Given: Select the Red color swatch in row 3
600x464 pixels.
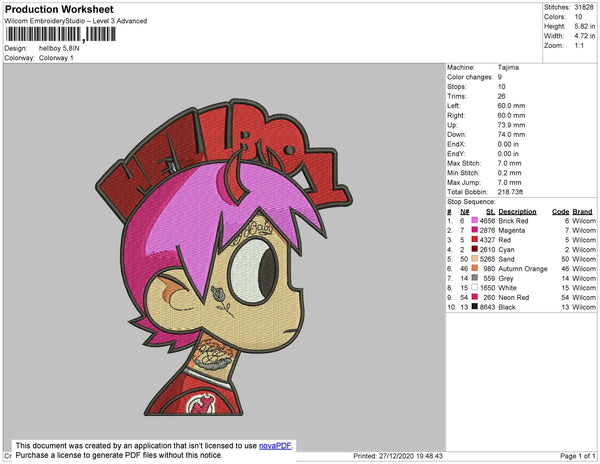Looking at the screenshot, I should pos(475,239).
